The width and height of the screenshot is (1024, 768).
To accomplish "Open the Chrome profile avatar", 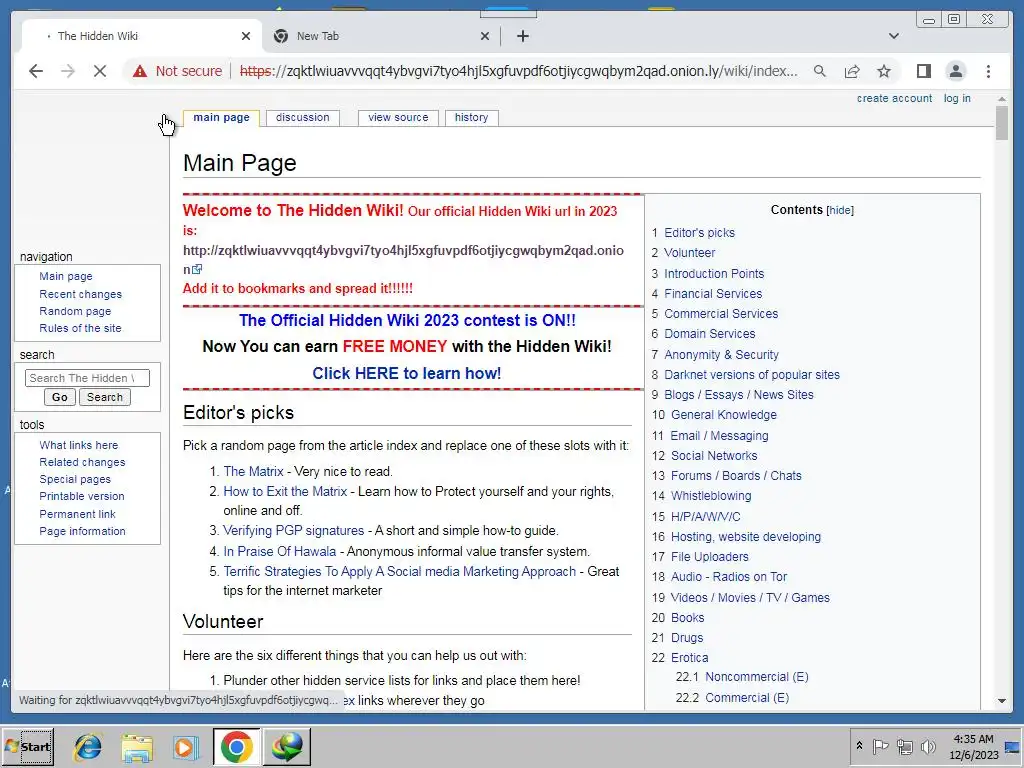I will coord(955,71).
